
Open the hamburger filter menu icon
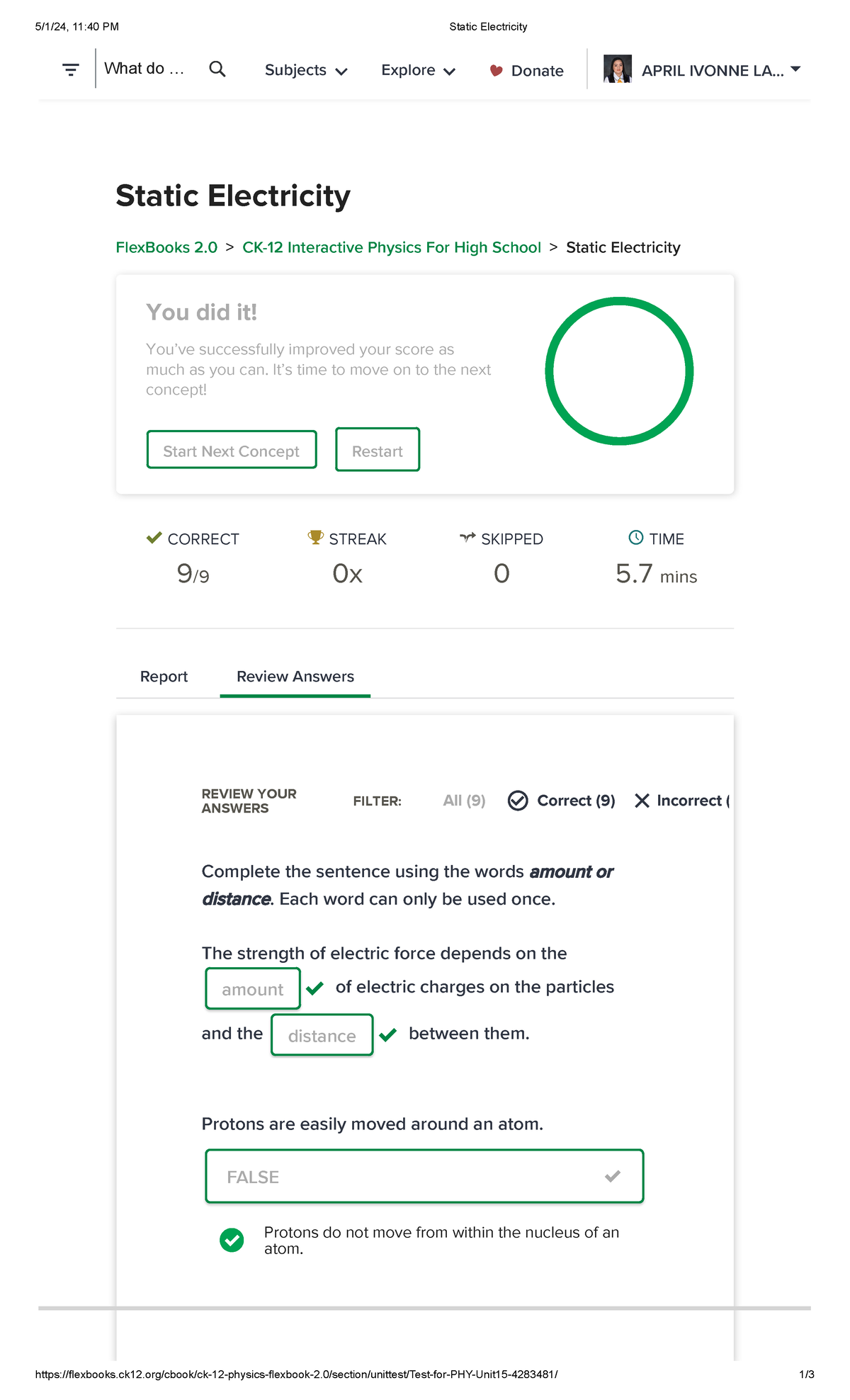tap(70, 69)
